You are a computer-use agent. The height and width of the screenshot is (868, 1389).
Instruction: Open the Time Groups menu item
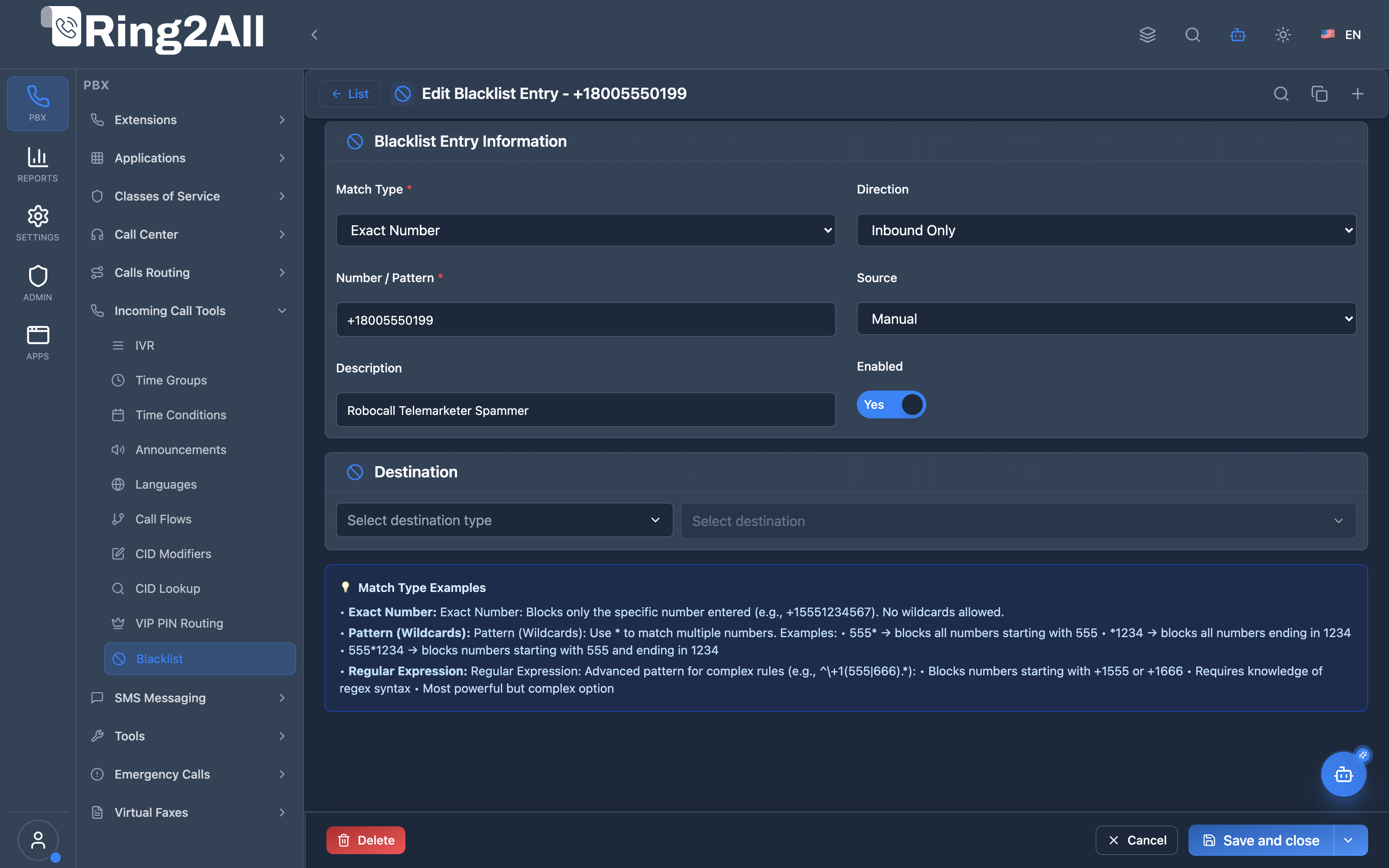(x=200, y=380)
